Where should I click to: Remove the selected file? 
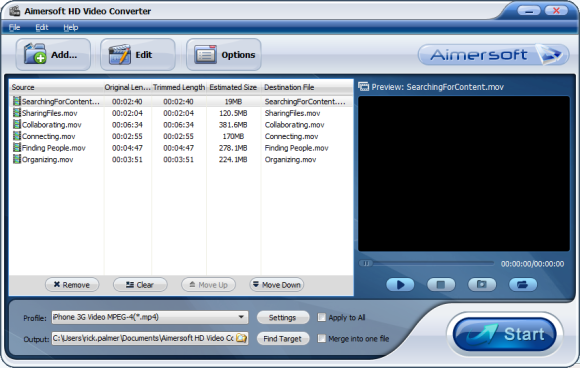click(x=72, y=285)
